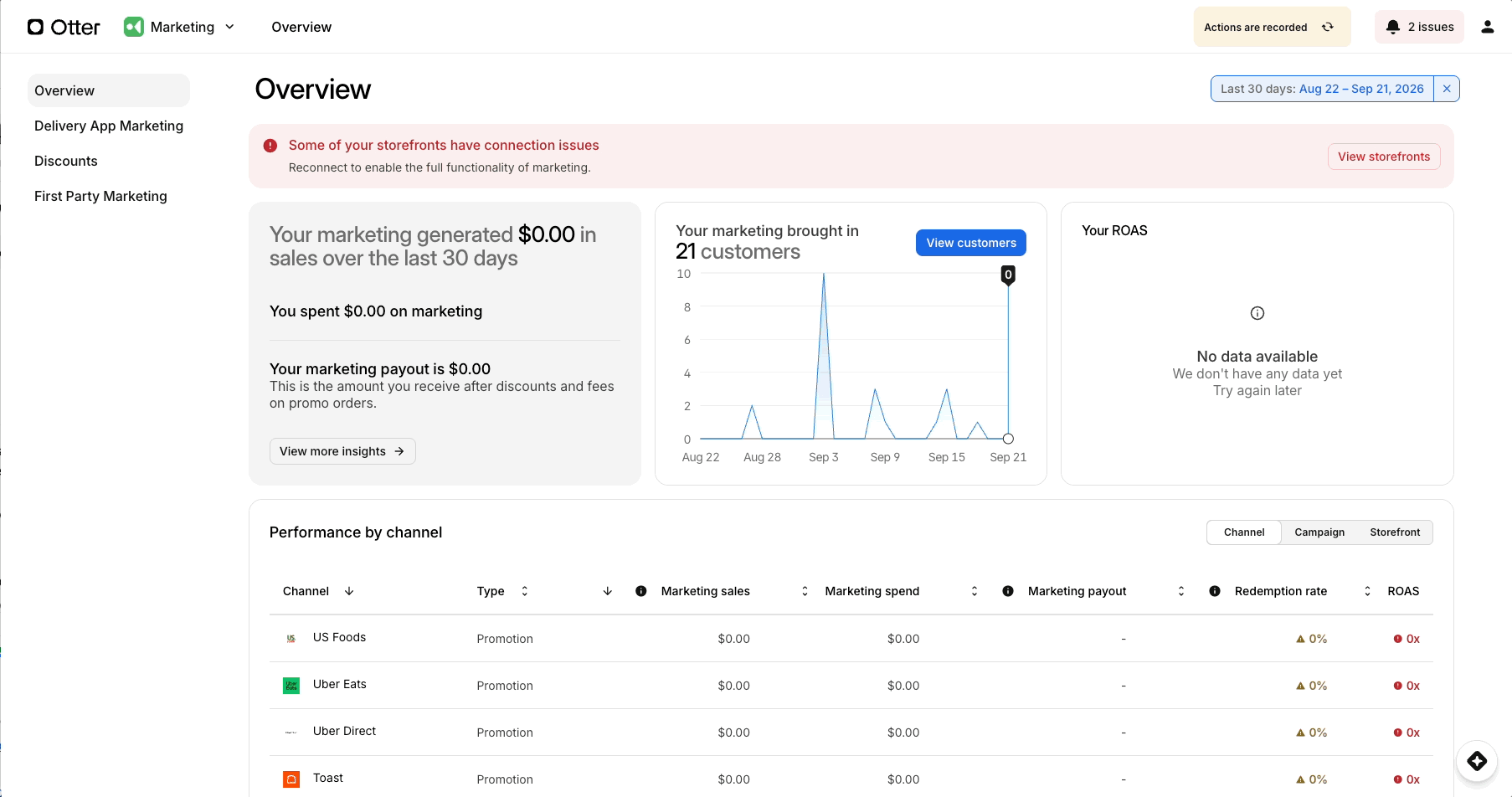The height and width of the screenshot is (797, 1512).
Task: Click sort arrows right after Marketing spend header
Action: click(x=975, y=591)
